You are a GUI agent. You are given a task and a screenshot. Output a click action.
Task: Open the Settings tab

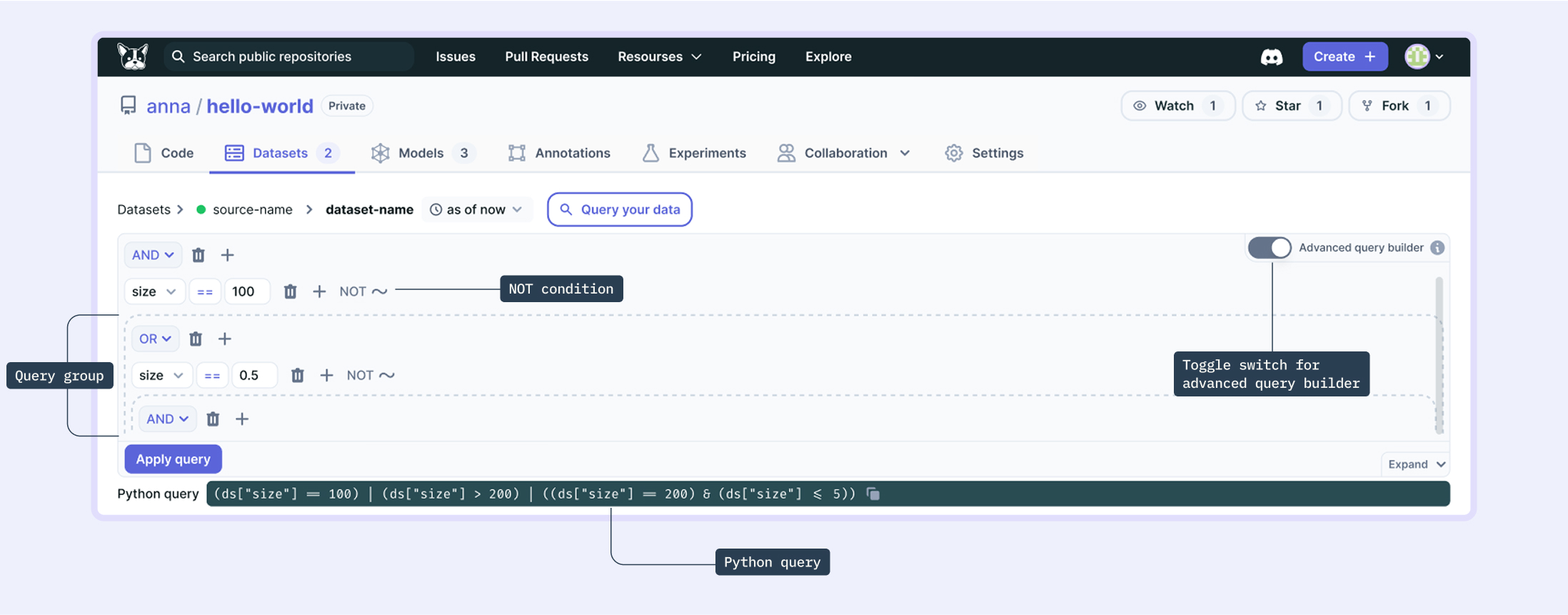pos(984,153)
